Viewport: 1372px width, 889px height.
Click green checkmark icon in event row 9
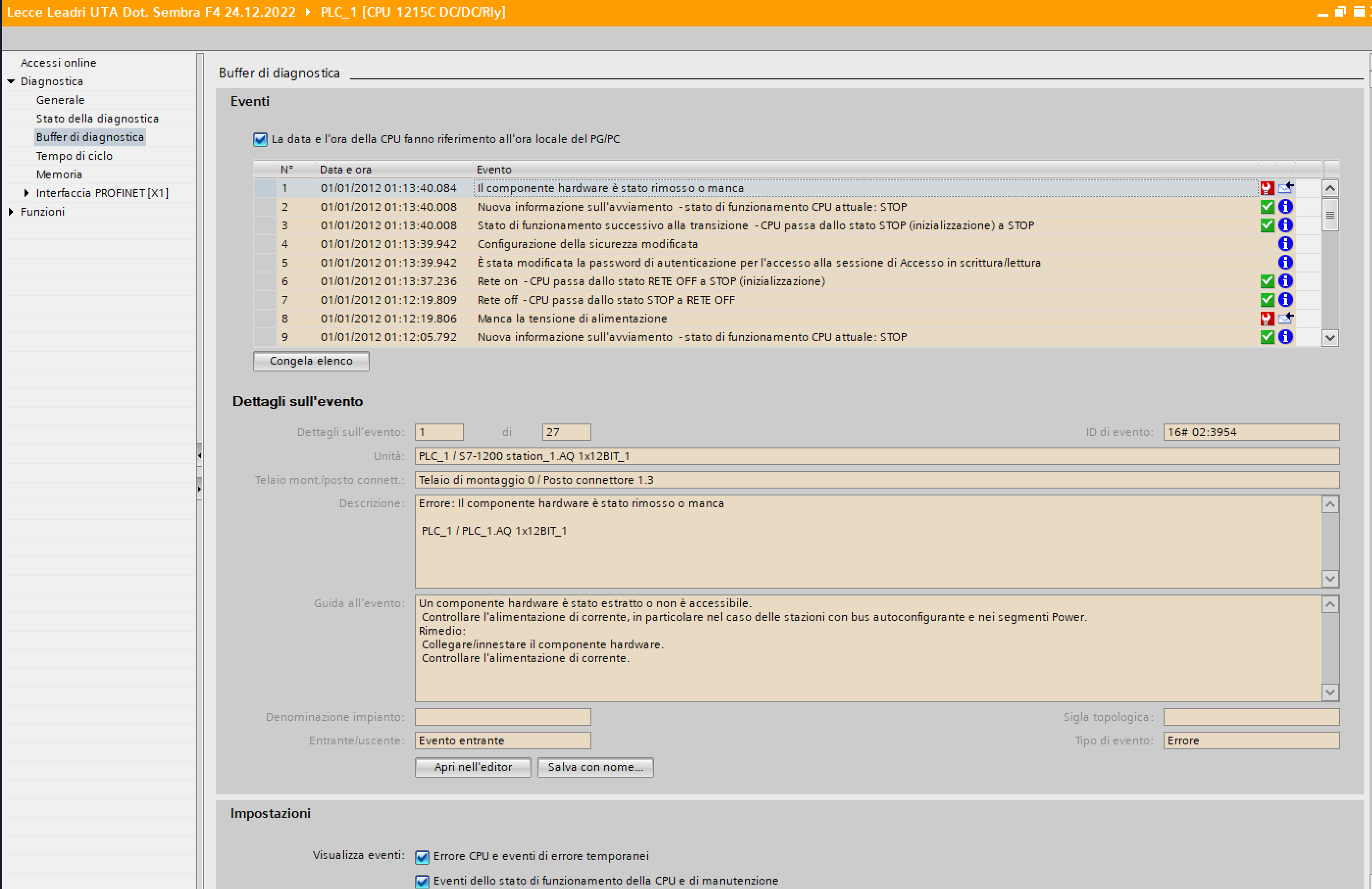[1267, 337]
